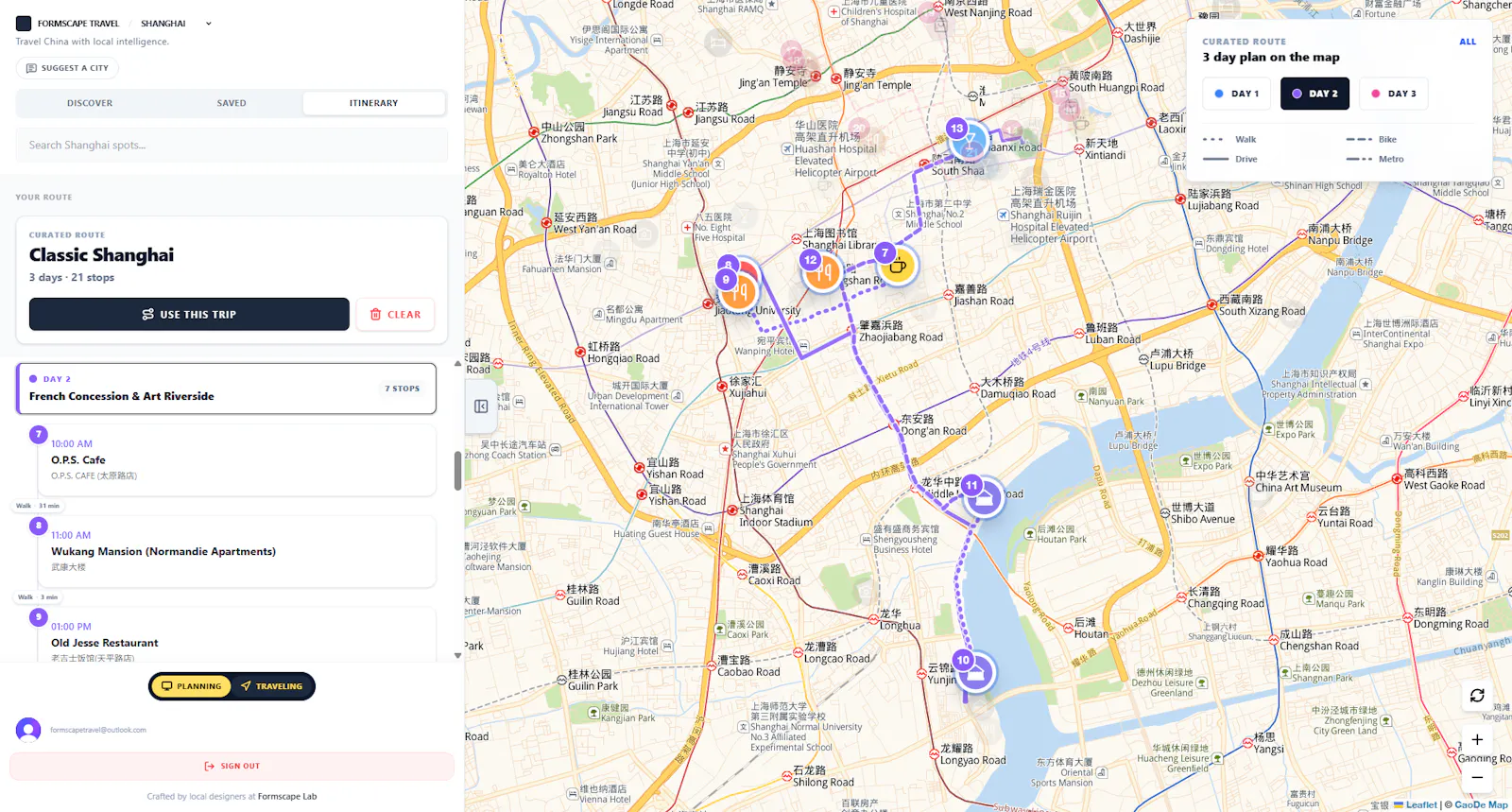Click the Walk 31 min segment label
Viewport: 1512px width, 812px height.
38,506
